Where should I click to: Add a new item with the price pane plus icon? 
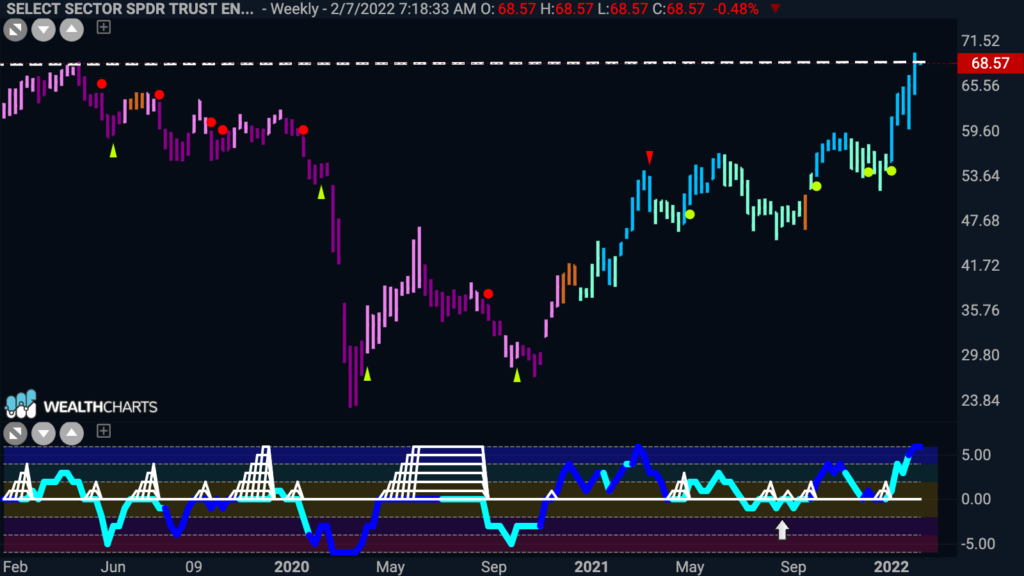[103, 27]
